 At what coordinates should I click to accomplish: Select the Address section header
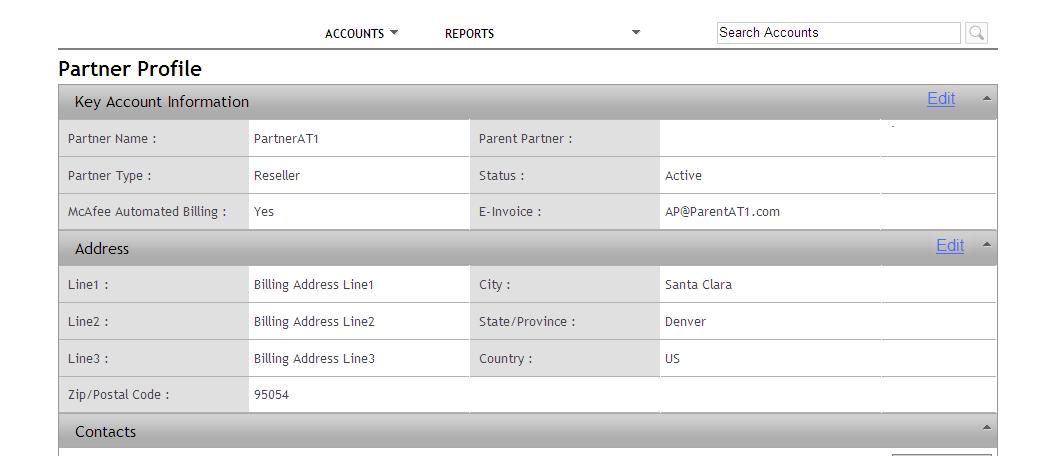(527, 249)
